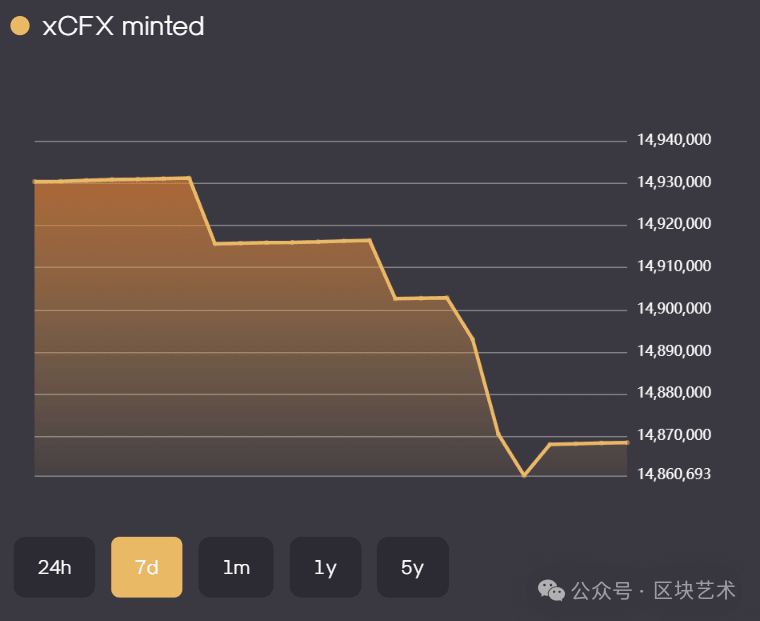
Task: Click the last data point at chart end
Action: pos(627,443)
